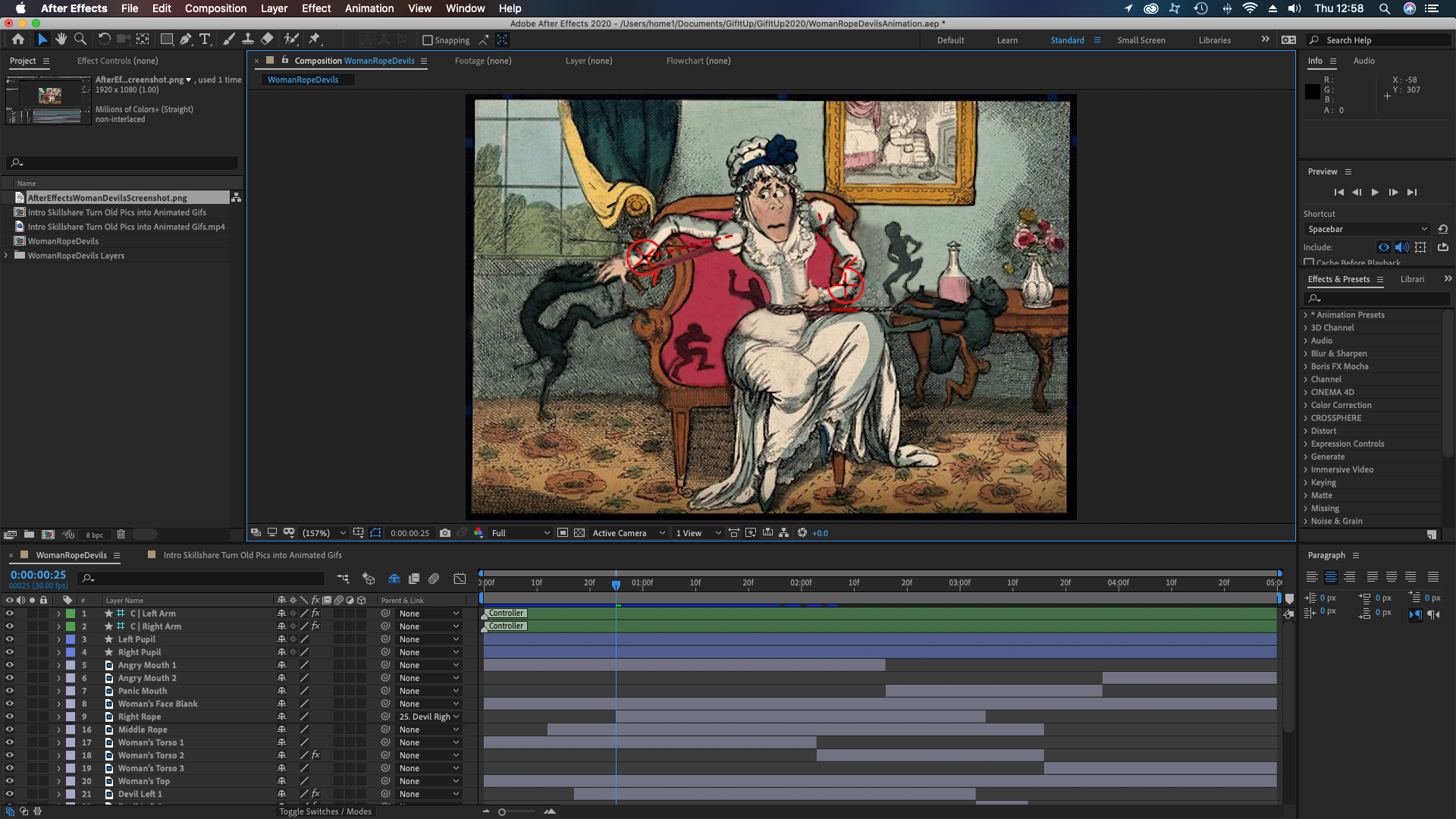Open the Composition menu
This screenshot has height=819, width=1456.
click(214, 8)
